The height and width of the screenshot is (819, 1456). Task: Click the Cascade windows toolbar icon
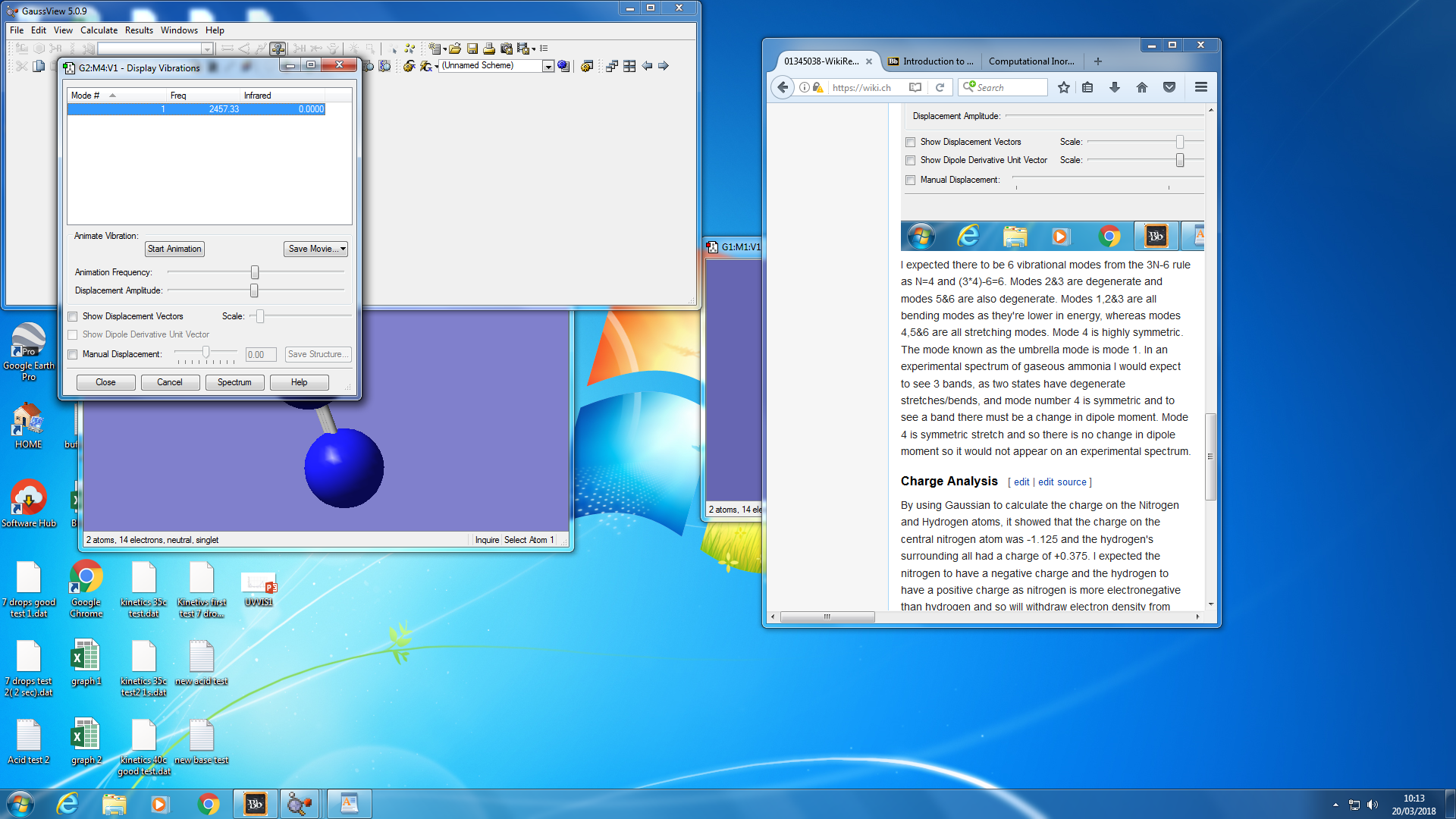coord(612,66)
